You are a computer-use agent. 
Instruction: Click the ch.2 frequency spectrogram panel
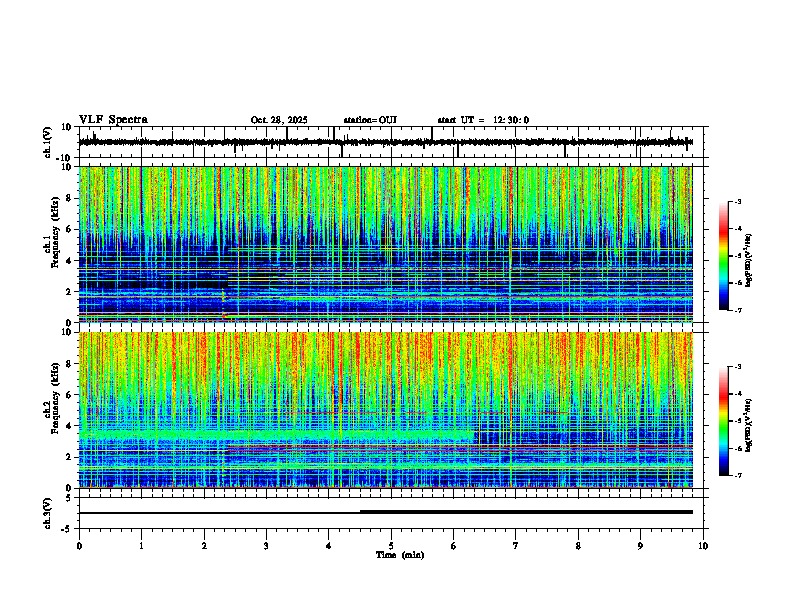pyautogui.click(x=386, y=410)
